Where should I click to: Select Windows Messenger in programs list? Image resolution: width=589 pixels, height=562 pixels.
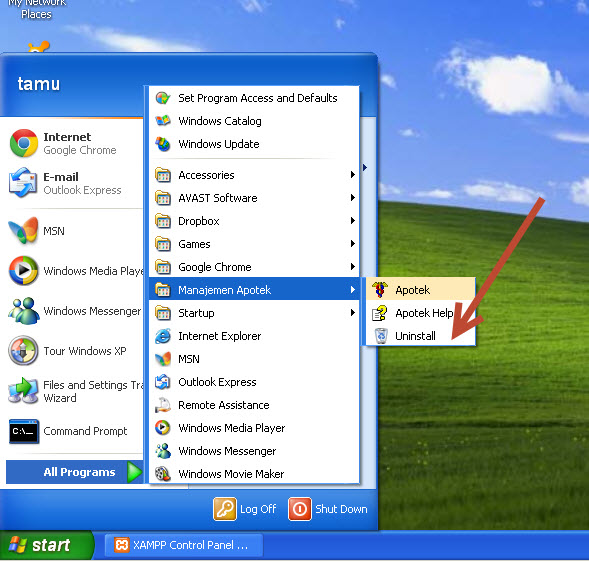254,451
